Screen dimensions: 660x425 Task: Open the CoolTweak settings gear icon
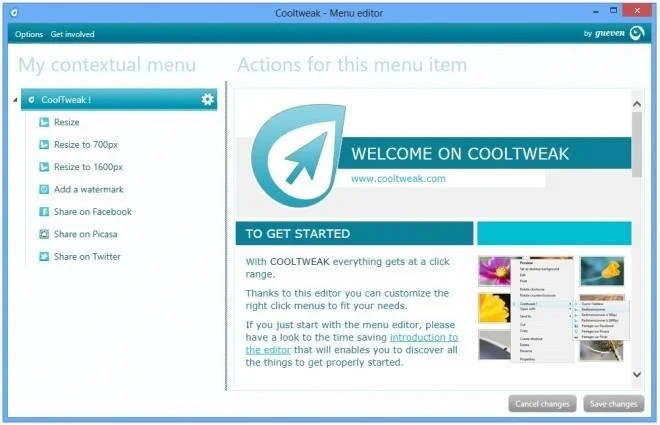207,100
